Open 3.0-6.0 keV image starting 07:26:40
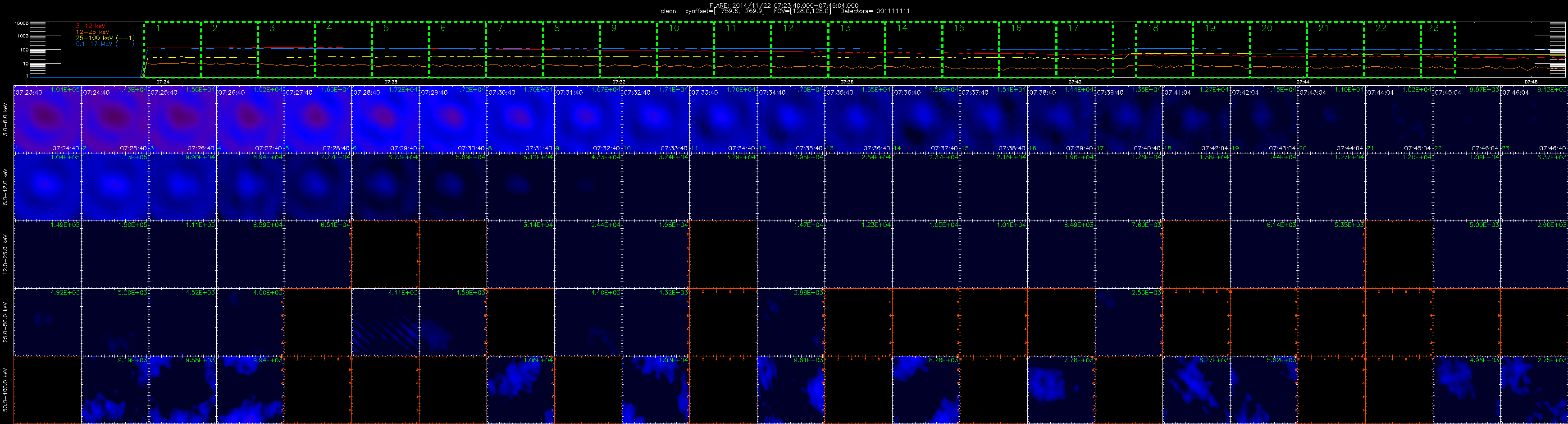The image size is (1568, 424). (250, 119)
